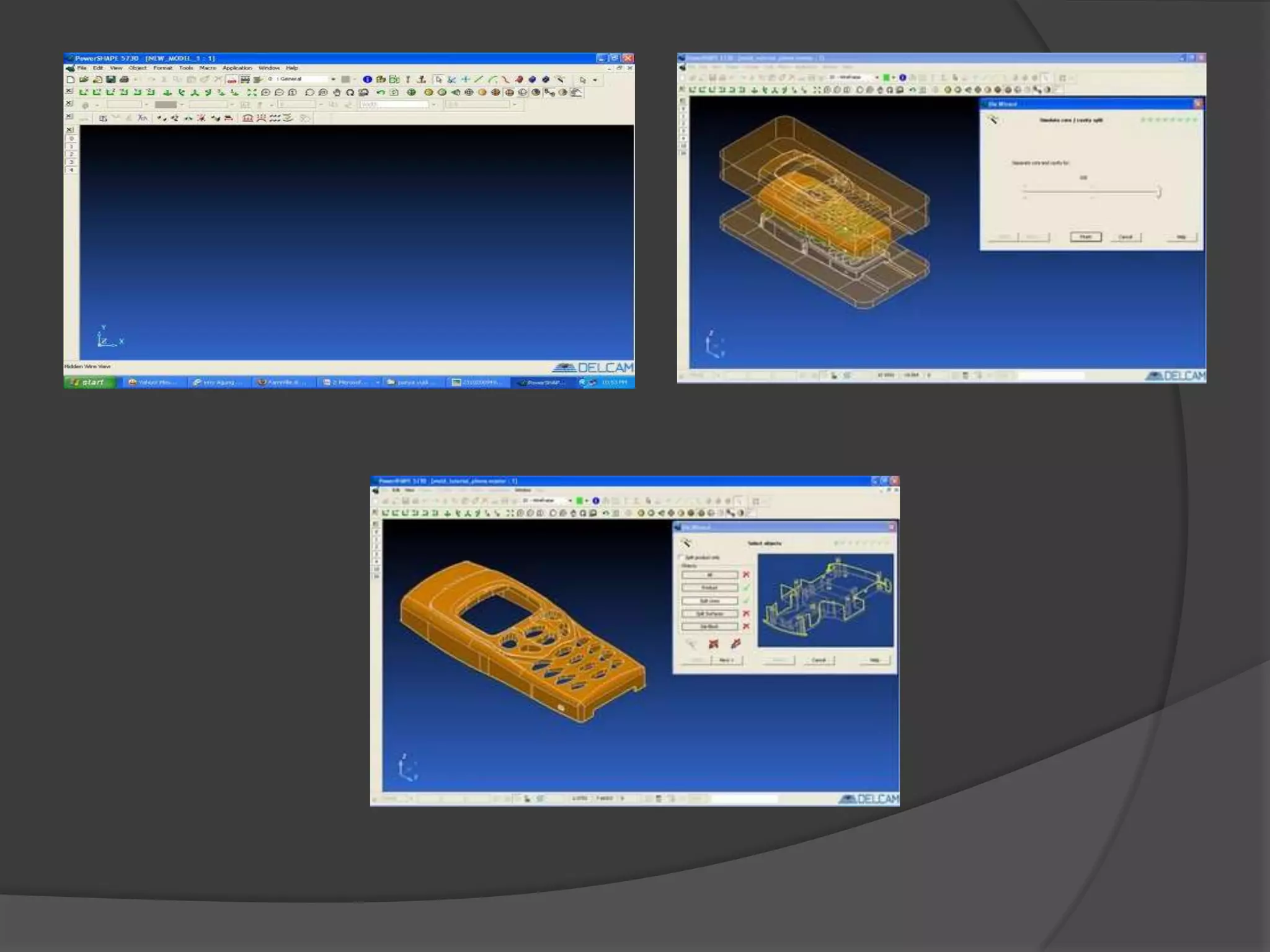
Task: Click the Split Surfaces button in Die Wizard
Action: click(709, 614)
